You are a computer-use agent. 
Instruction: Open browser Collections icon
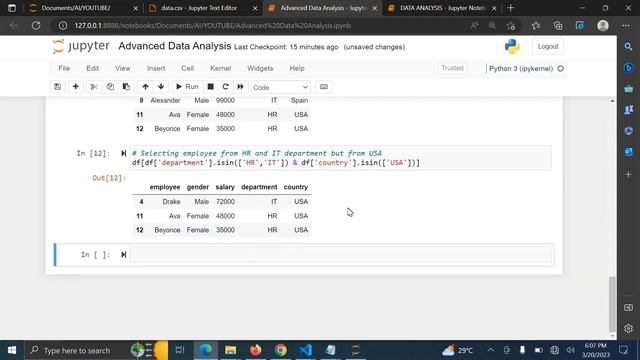coord(558,26)
